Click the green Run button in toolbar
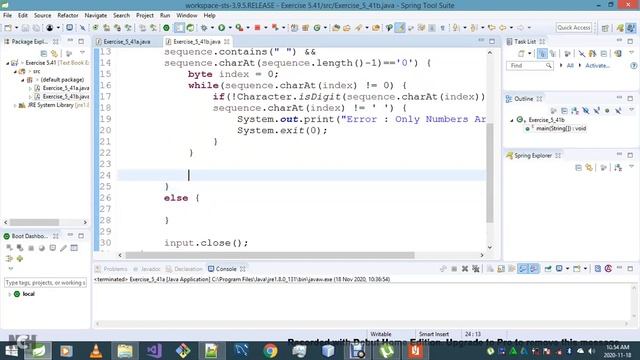 pyautogui.click(x=222, y=28)
